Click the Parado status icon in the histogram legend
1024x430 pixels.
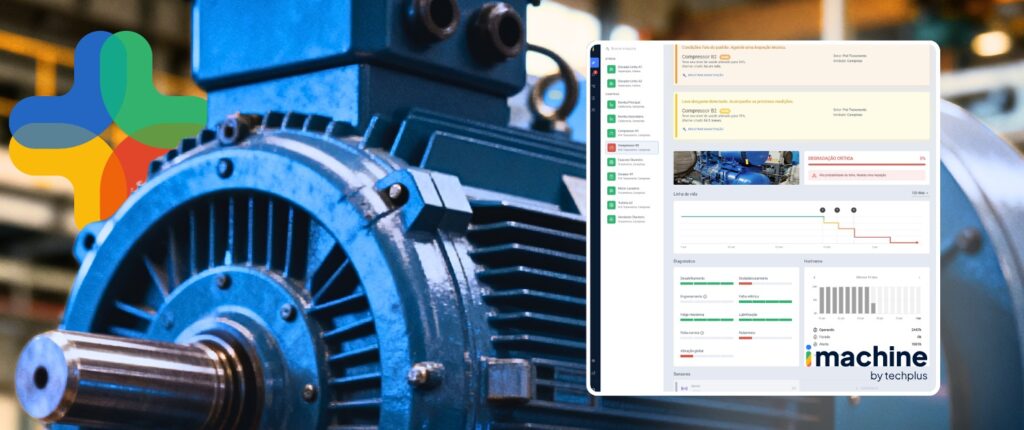click(815, 337)
